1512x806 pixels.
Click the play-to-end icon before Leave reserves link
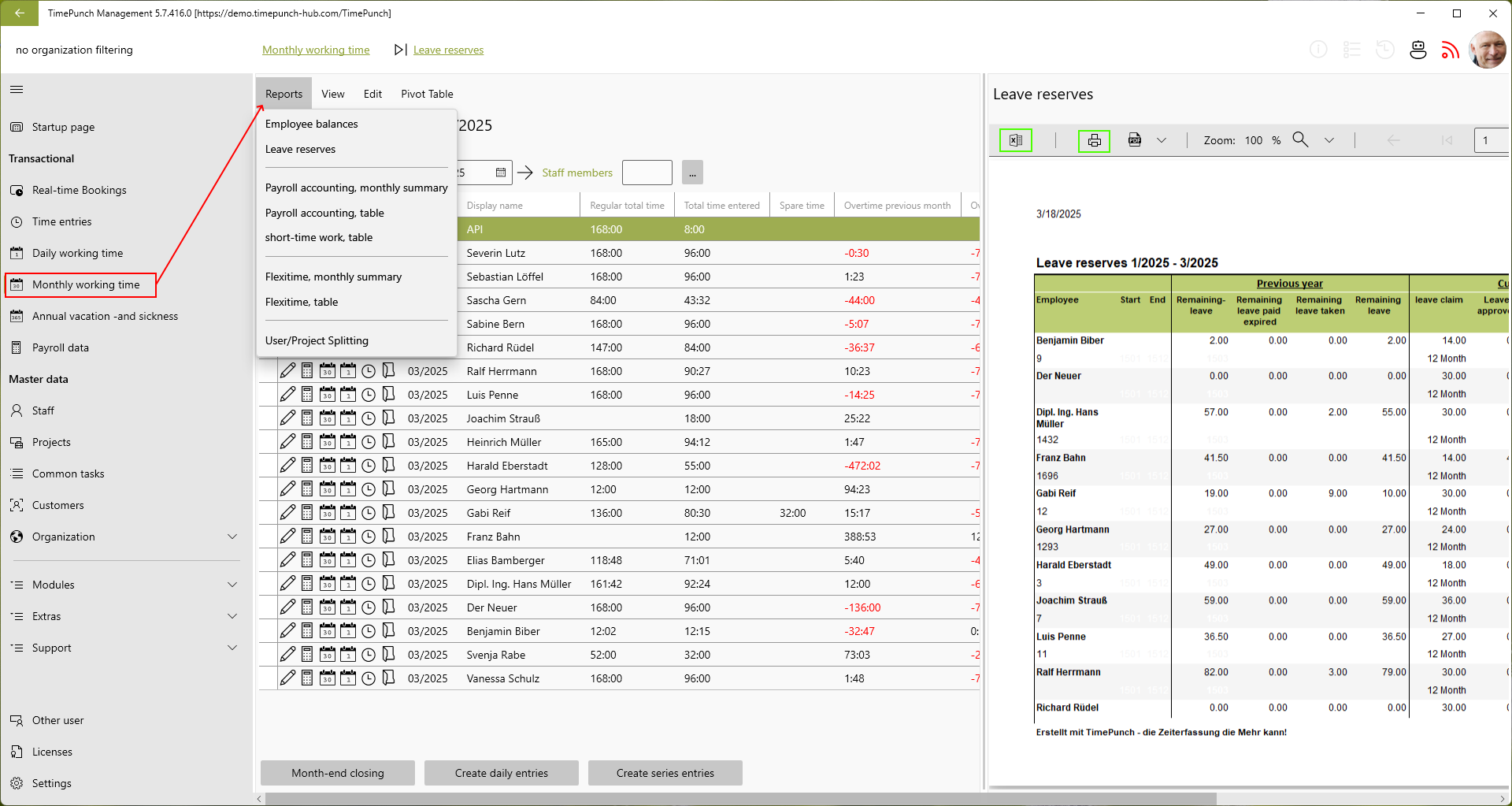point(400,50)
